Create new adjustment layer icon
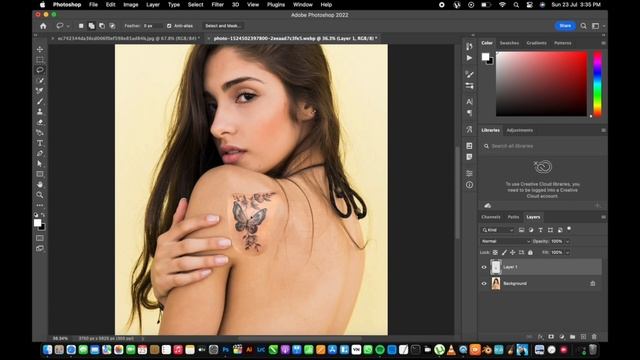 562,337
